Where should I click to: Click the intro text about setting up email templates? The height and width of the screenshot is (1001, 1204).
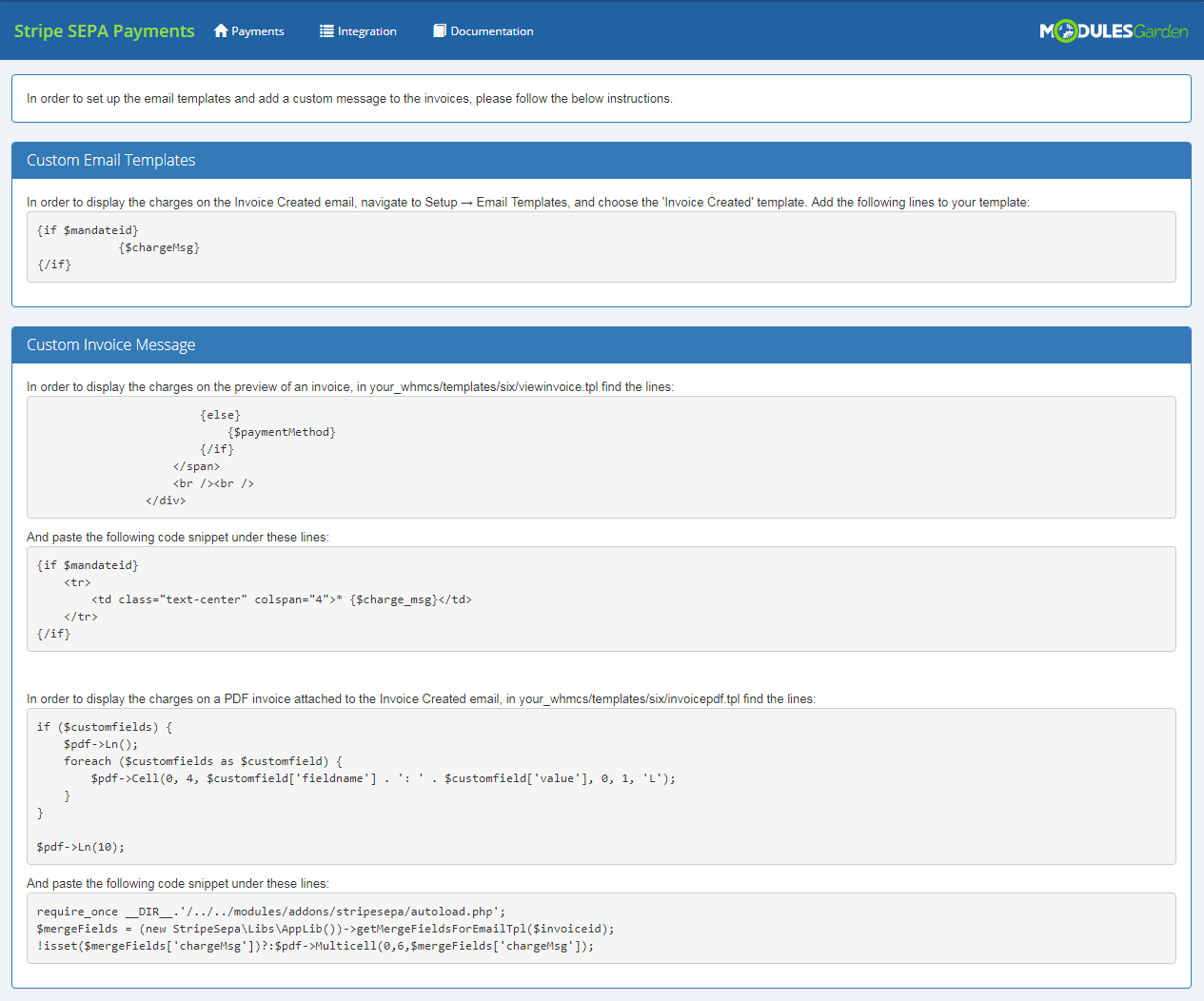coord(349,98)
